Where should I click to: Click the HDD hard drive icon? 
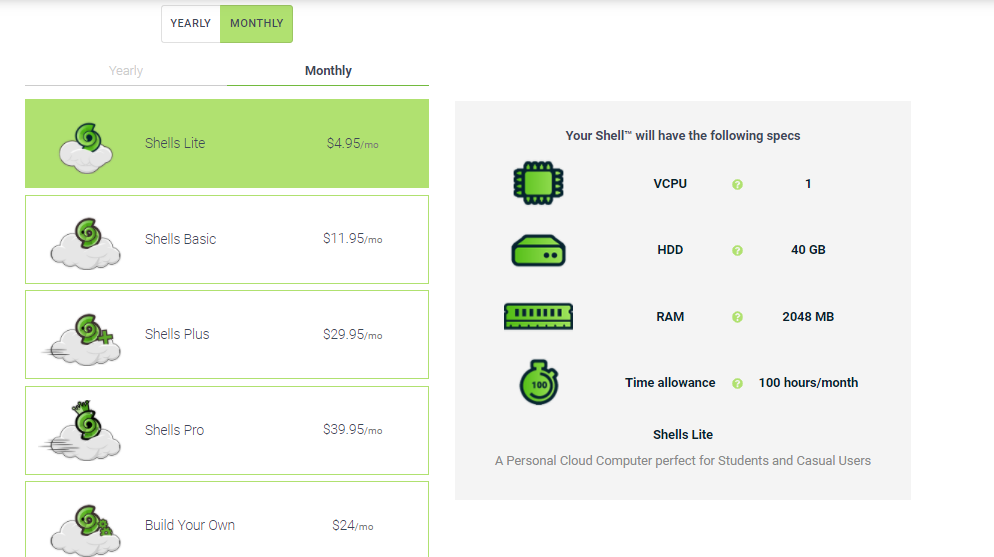(538, 250)
